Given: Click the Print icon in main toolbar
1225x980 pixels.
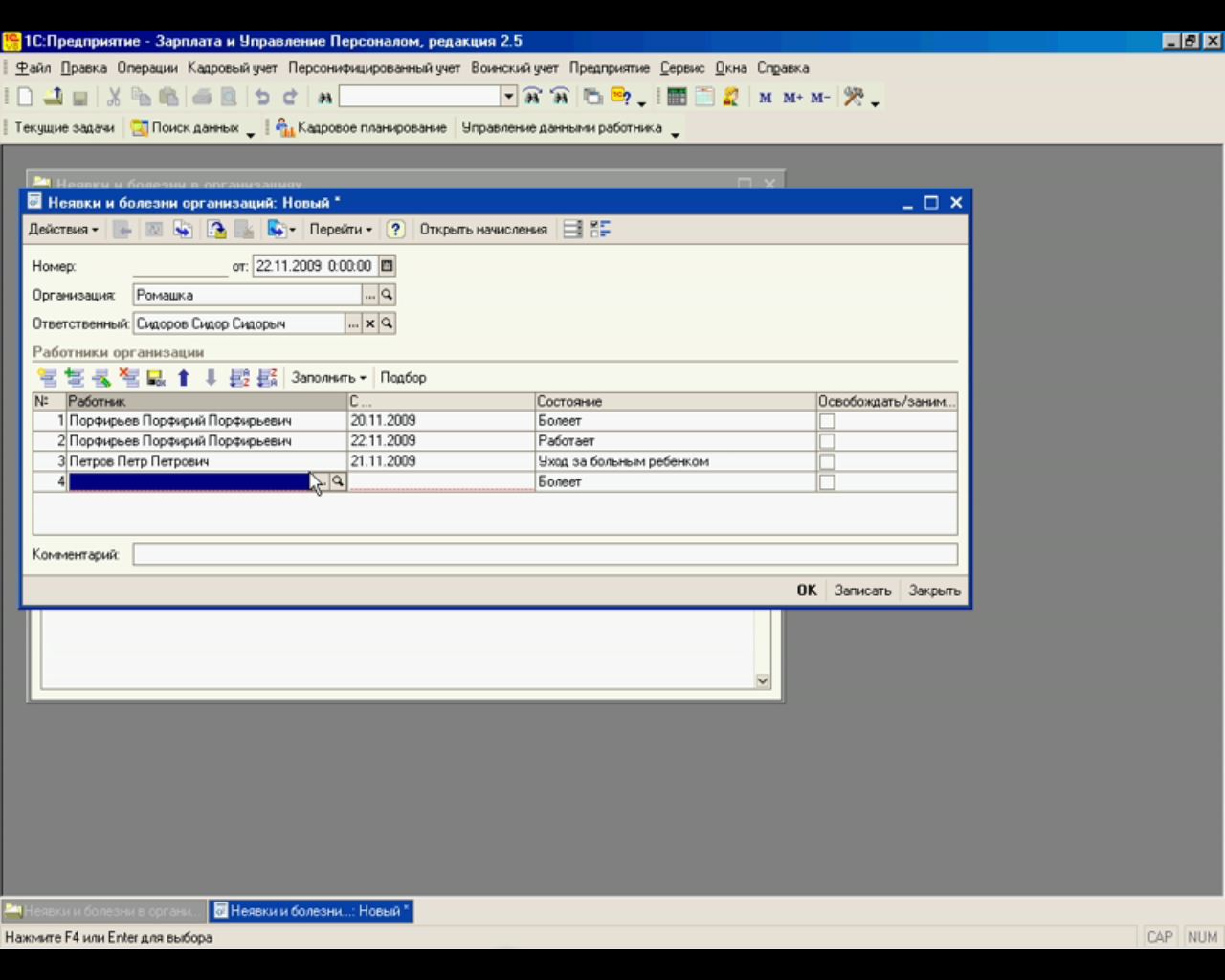Looking at the screenshot, I should (202, 97).
